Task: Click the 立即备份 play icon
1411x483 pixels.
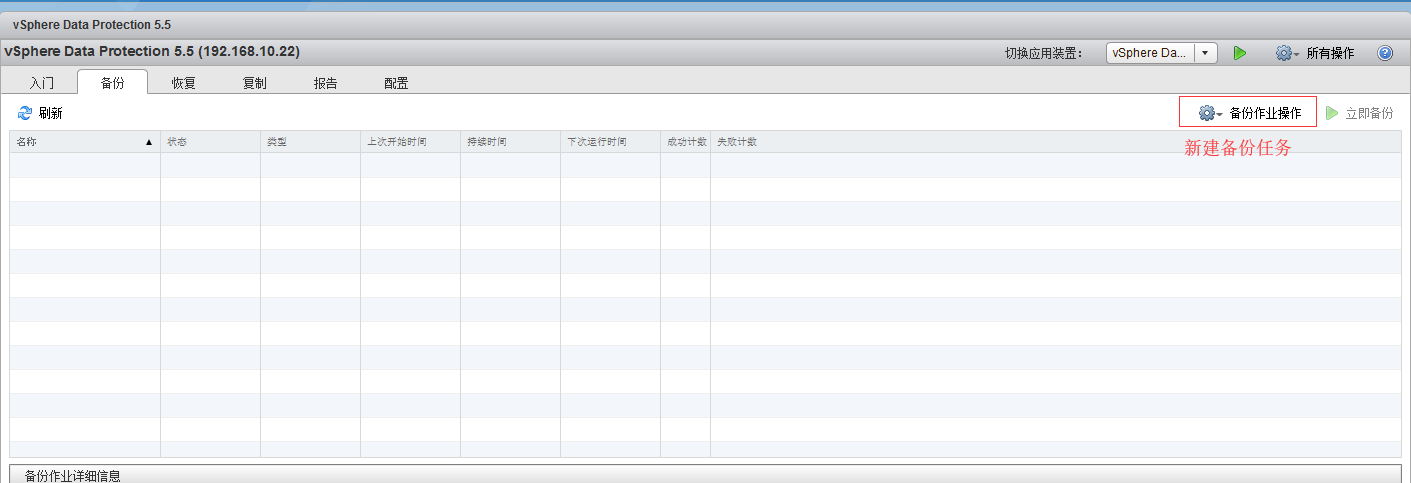Action: (x=1332, y=113)
